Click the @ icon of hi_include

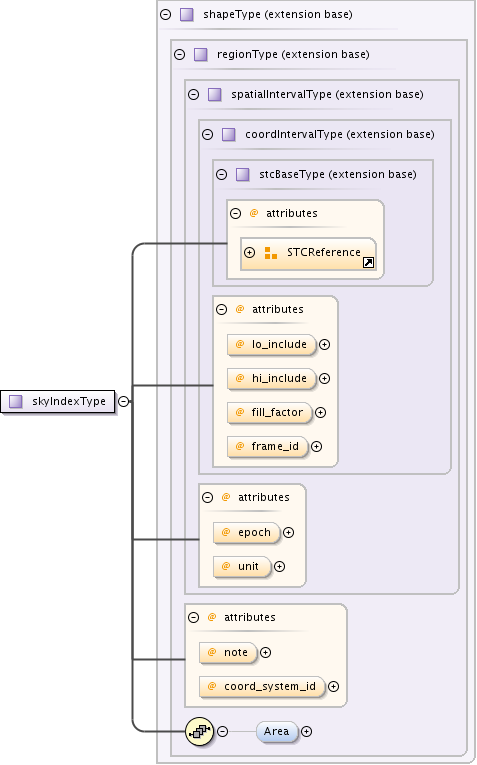click(x=240, y=379)
